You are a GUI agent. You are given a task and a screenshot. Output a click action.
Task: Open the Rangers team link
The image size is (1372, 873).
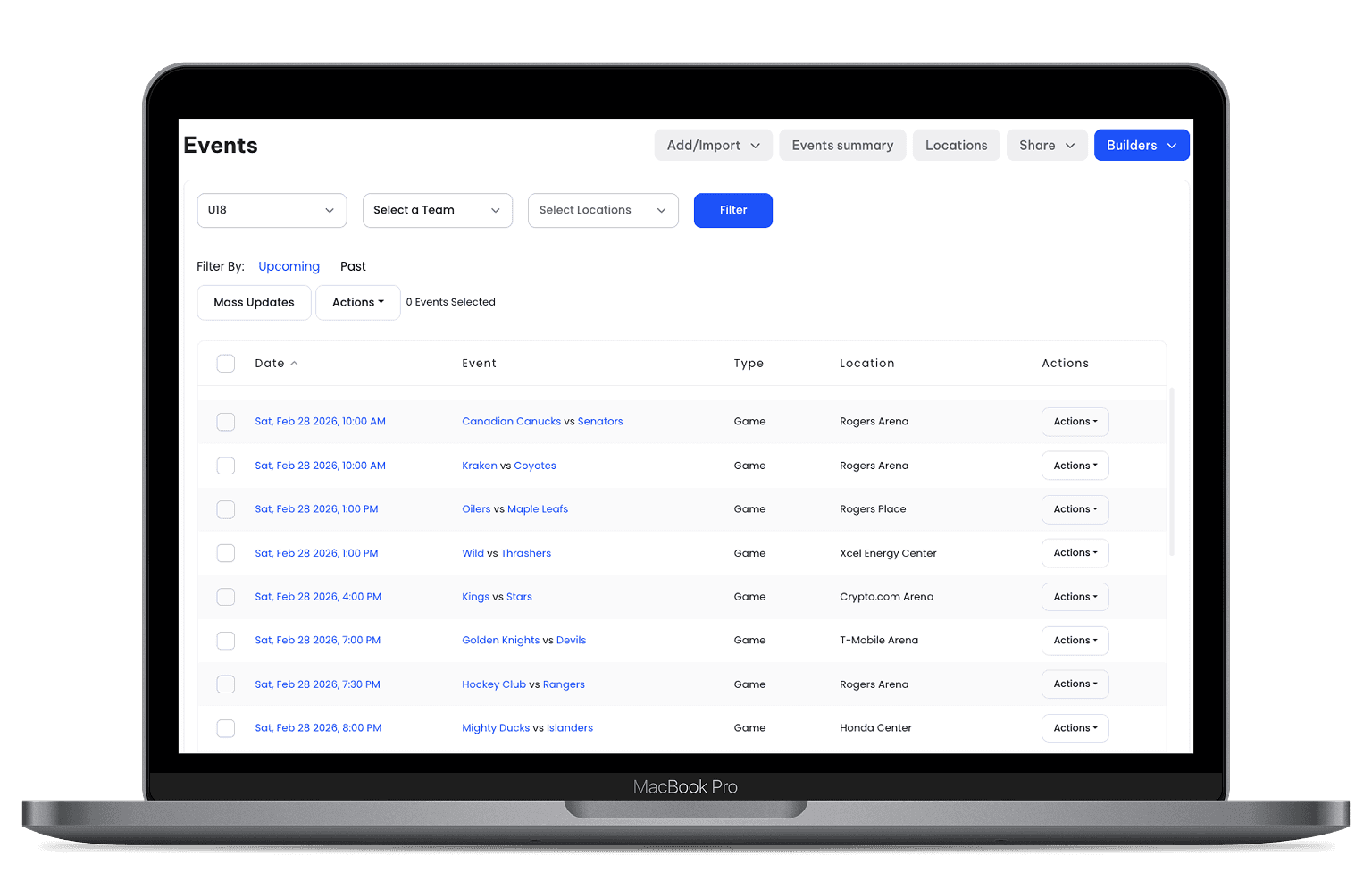564,684
